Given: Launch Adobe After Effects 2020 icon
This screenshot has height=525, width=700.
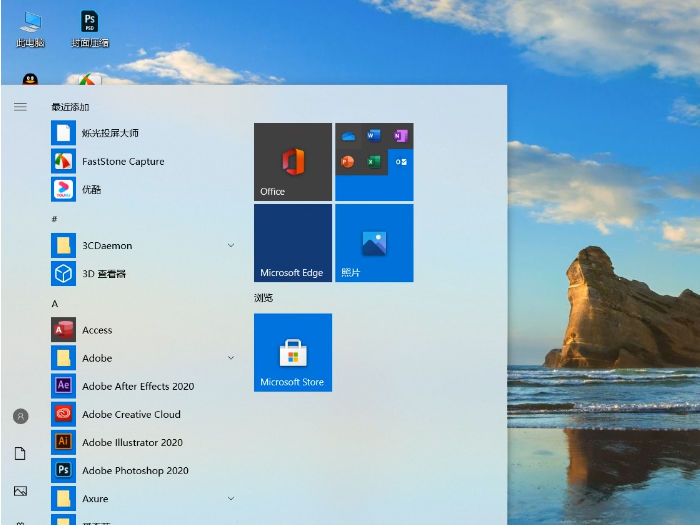Looking at the screenshot, I should tap(63, 386).
